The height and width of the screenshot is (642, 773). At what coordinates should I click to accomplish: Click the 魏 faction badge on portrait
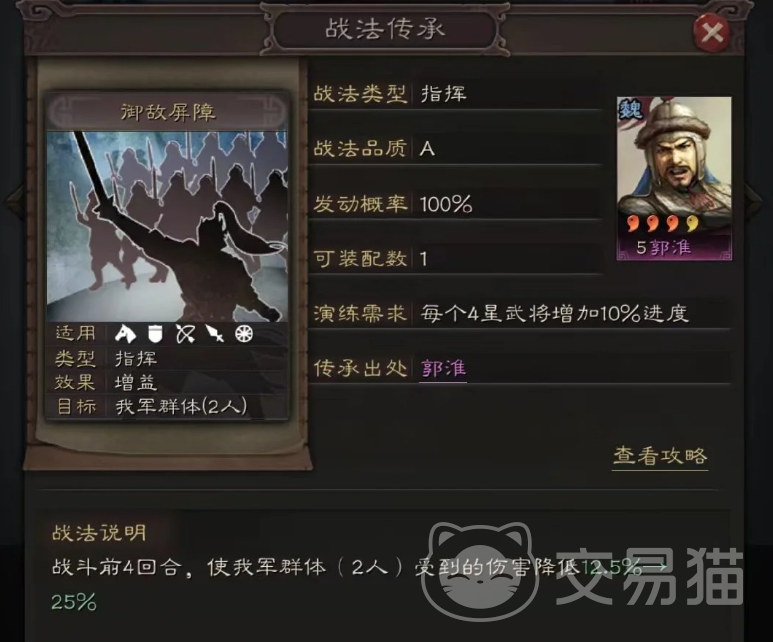[630, 108]
